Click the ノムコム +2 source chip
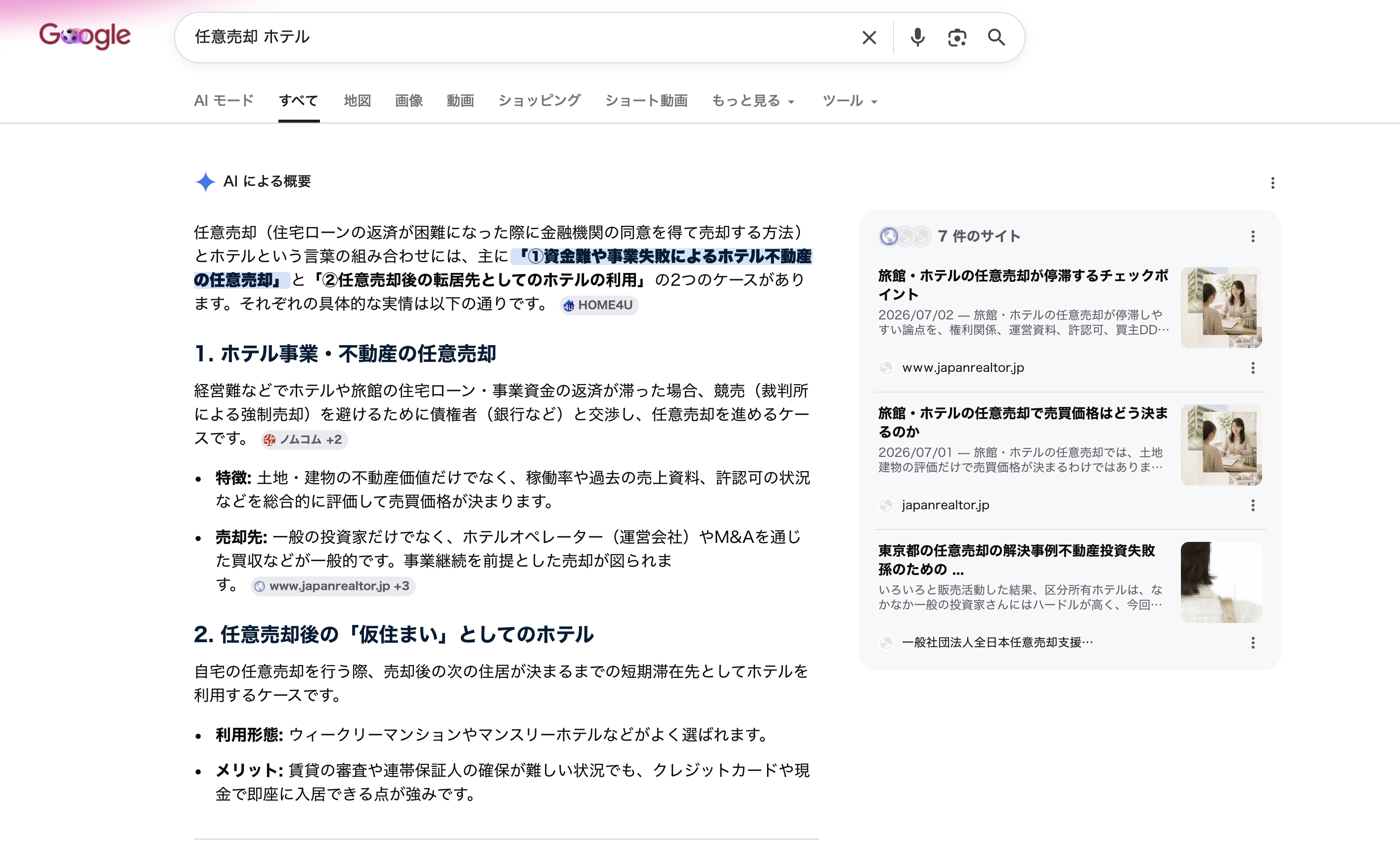 point(304,439)
